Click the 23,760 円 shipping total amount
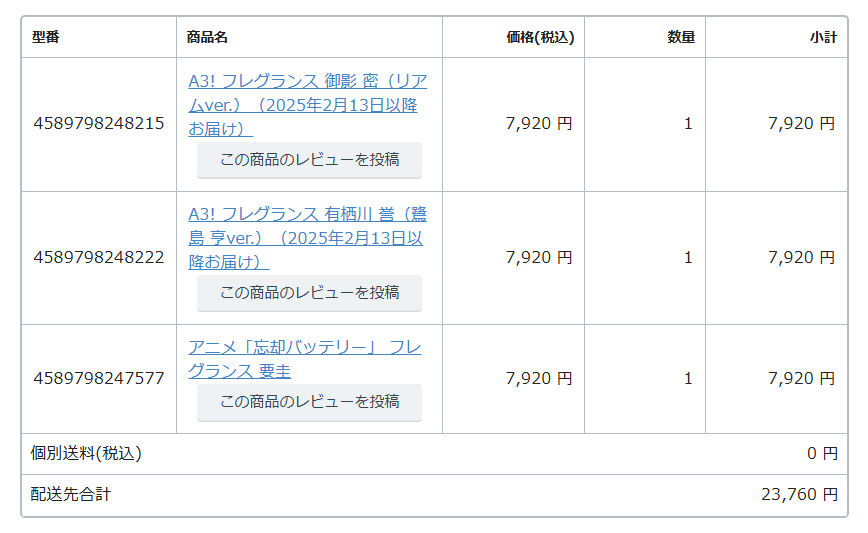 pyautogui.click(x=799, y=494)
